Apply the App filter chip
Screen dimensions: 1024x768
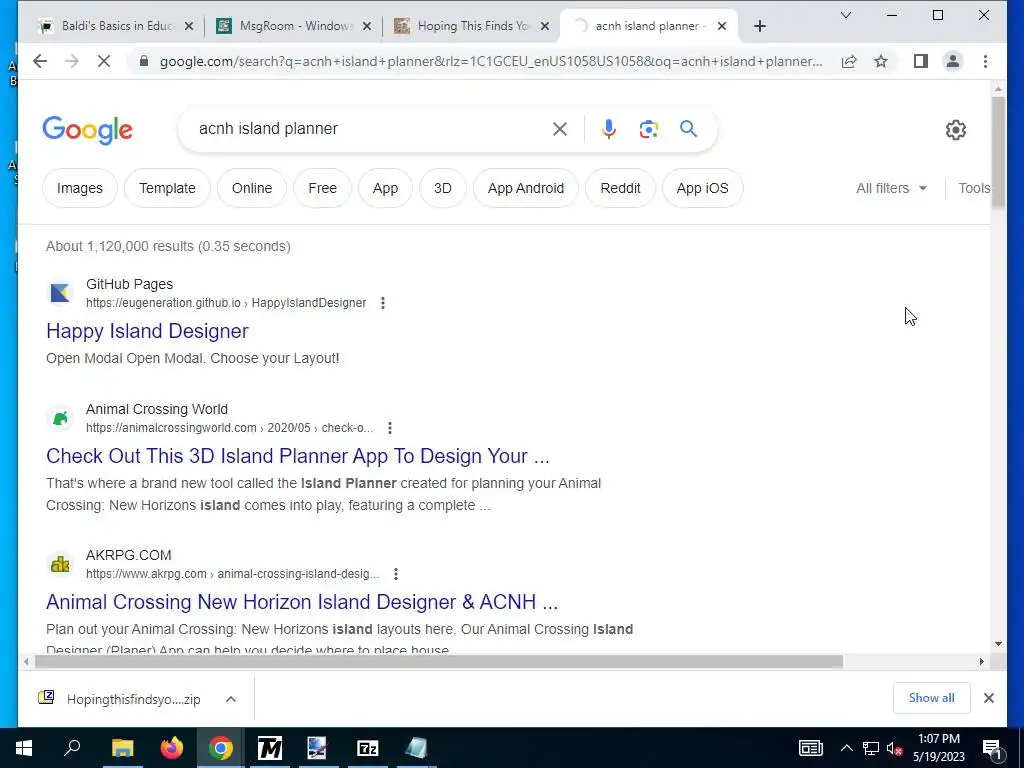pyautogui.click(x=385, y=188)
